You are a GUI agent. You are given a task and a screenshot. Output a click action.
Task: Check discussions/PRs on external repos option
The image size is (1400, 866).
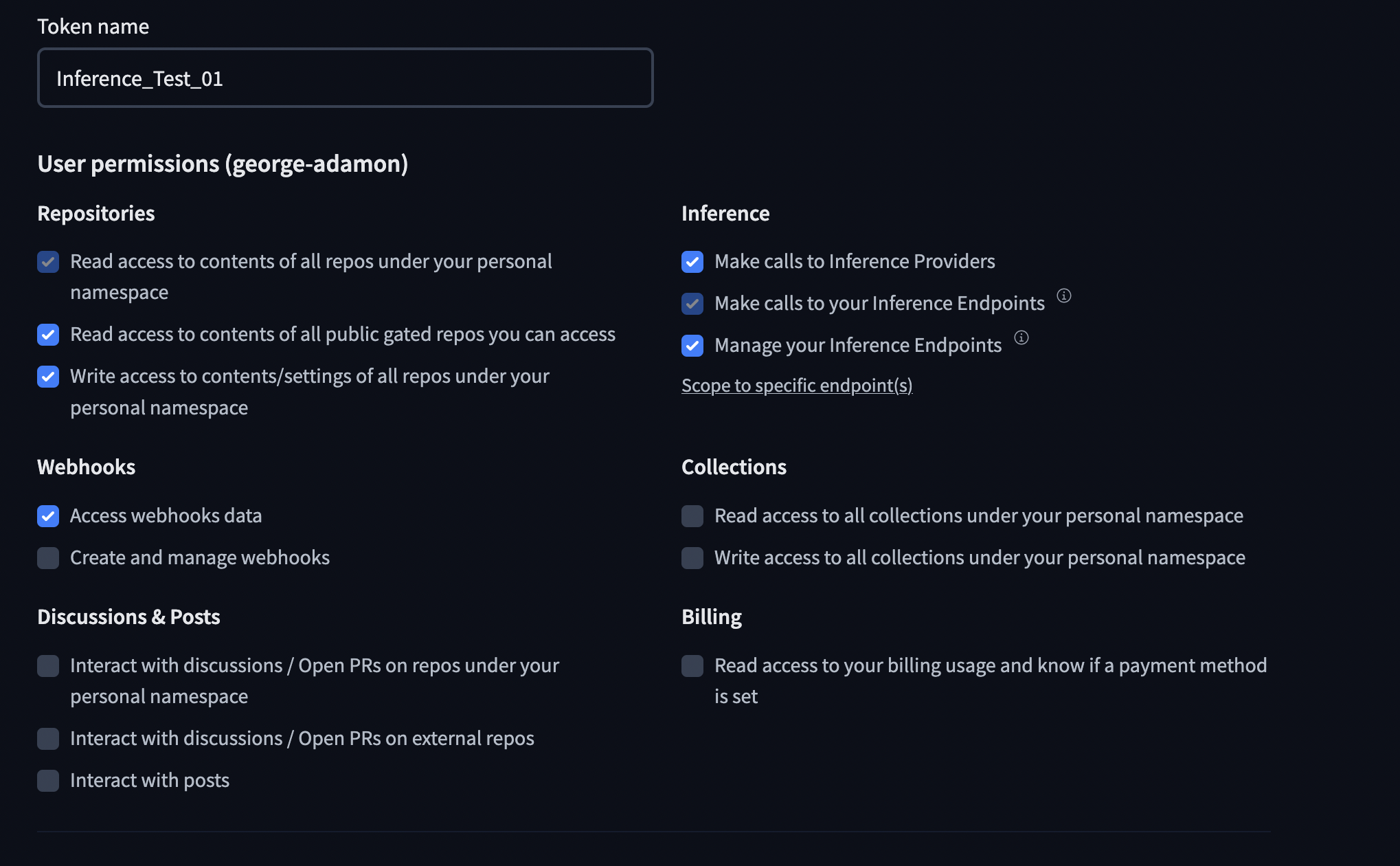click(x=48, y=739)
